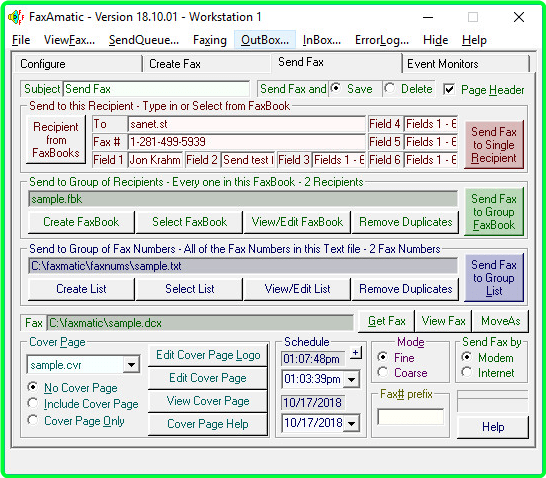Screen dimensions: 546x478
Task: Open the ErrorLog menu
Action: 382,40
